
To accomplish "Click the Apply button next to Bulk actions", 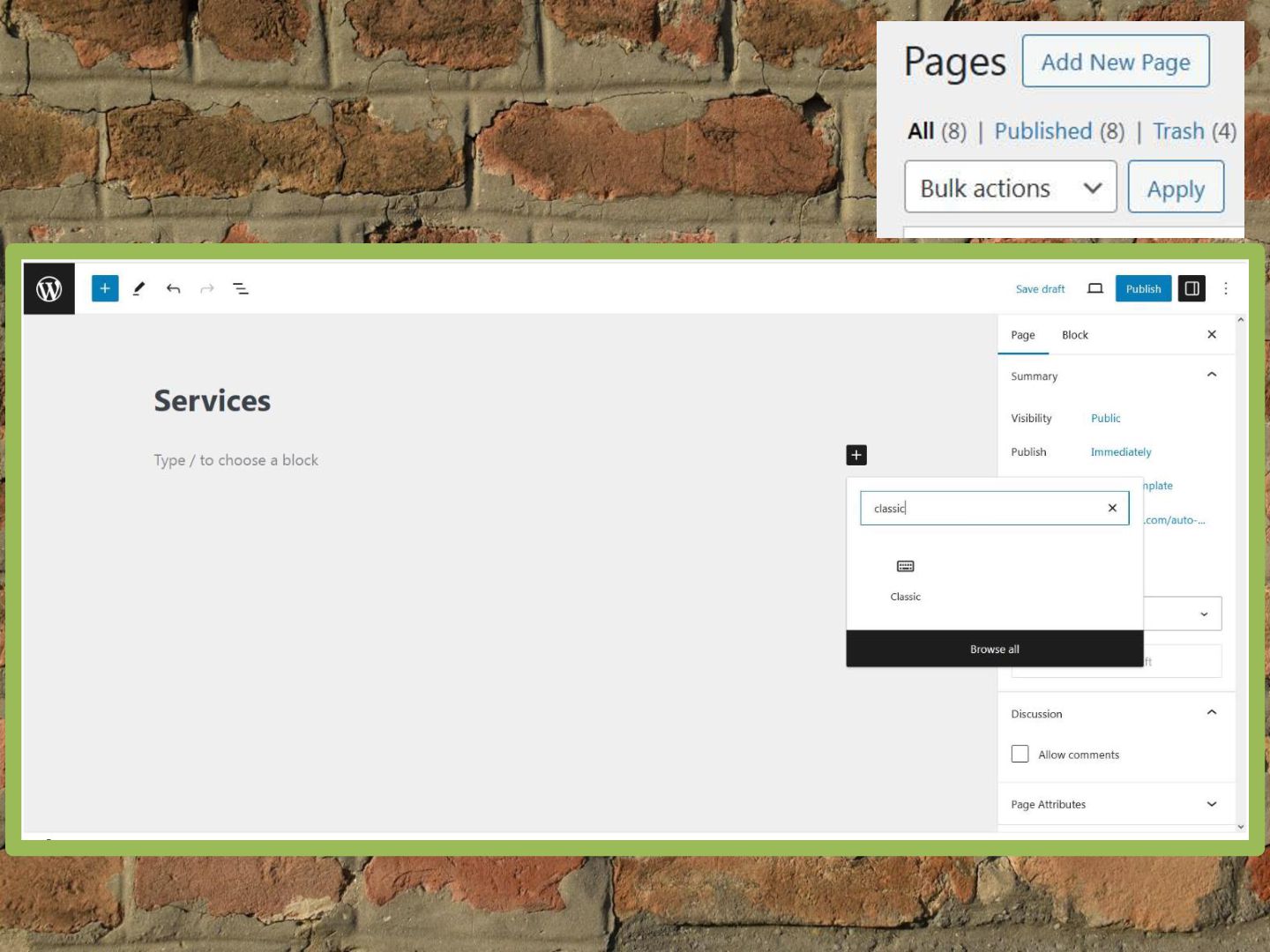I will tap(1176, 187).
